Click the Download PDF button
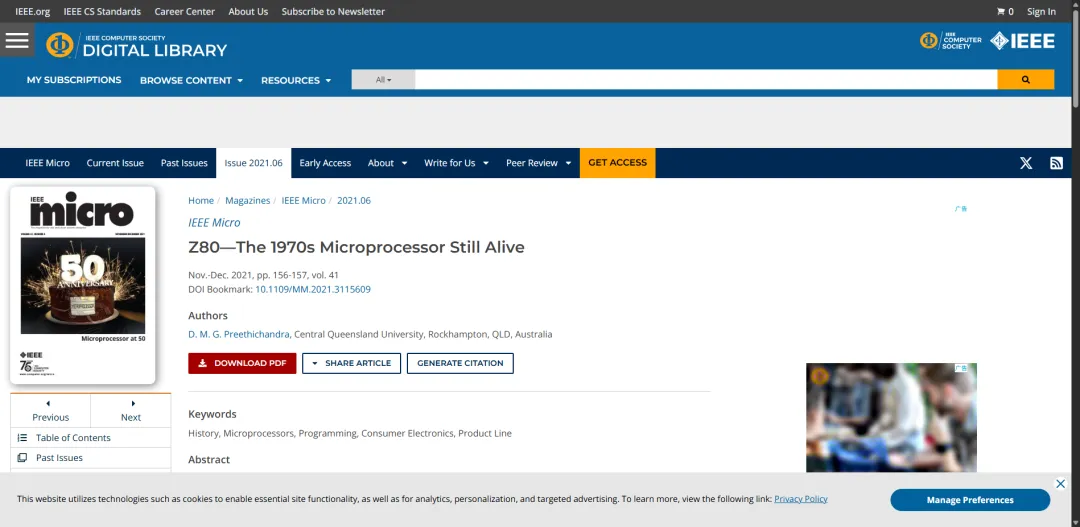1080x527 pixels. [242, 363]
